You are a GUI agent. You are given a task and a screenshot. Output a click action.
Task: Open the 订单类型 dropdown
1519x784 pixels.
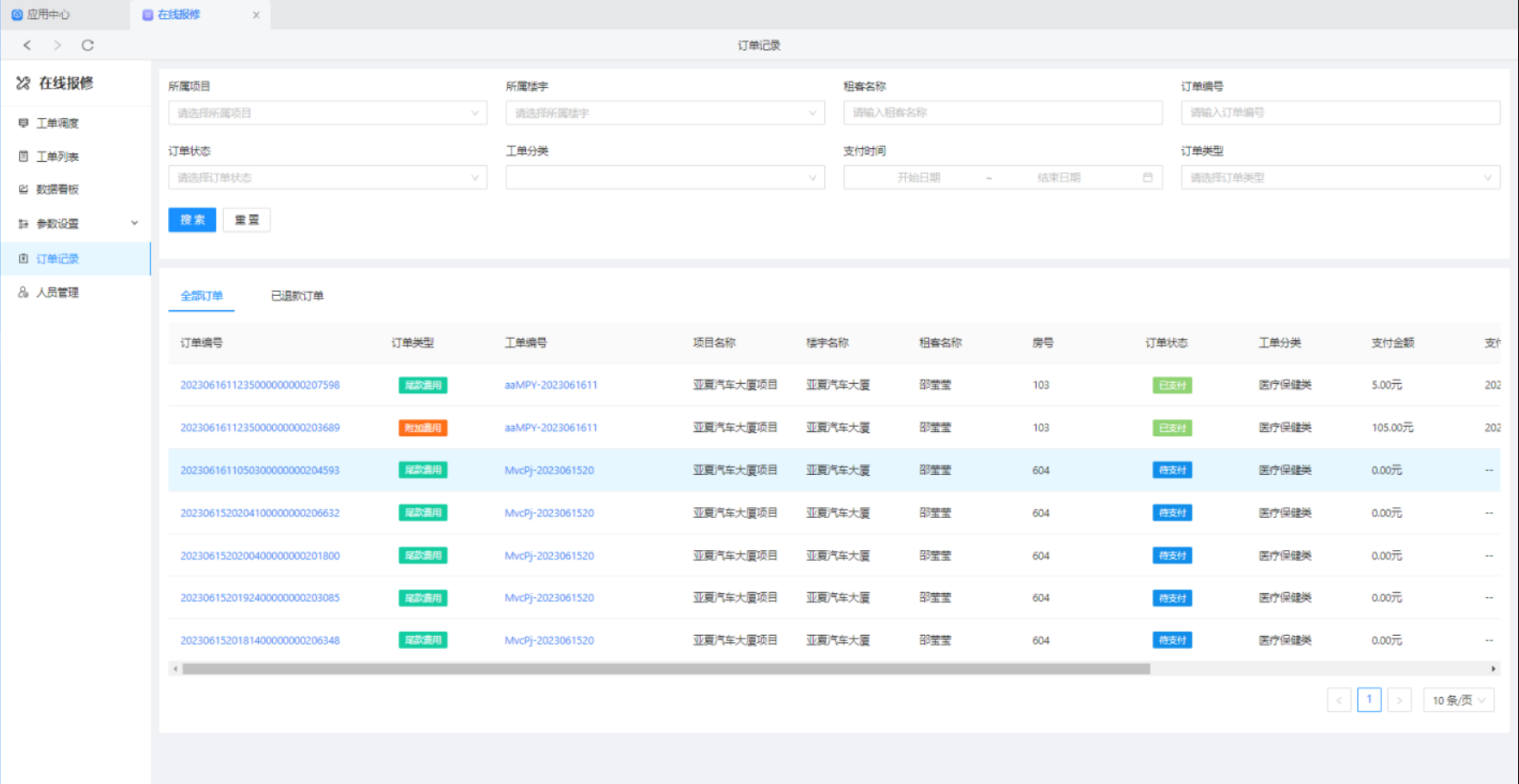click(x=1340, y=177)
